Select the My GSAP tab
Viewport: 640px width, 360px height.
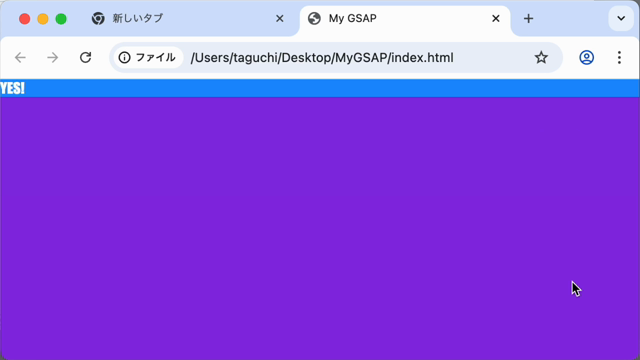pos(405,19)
